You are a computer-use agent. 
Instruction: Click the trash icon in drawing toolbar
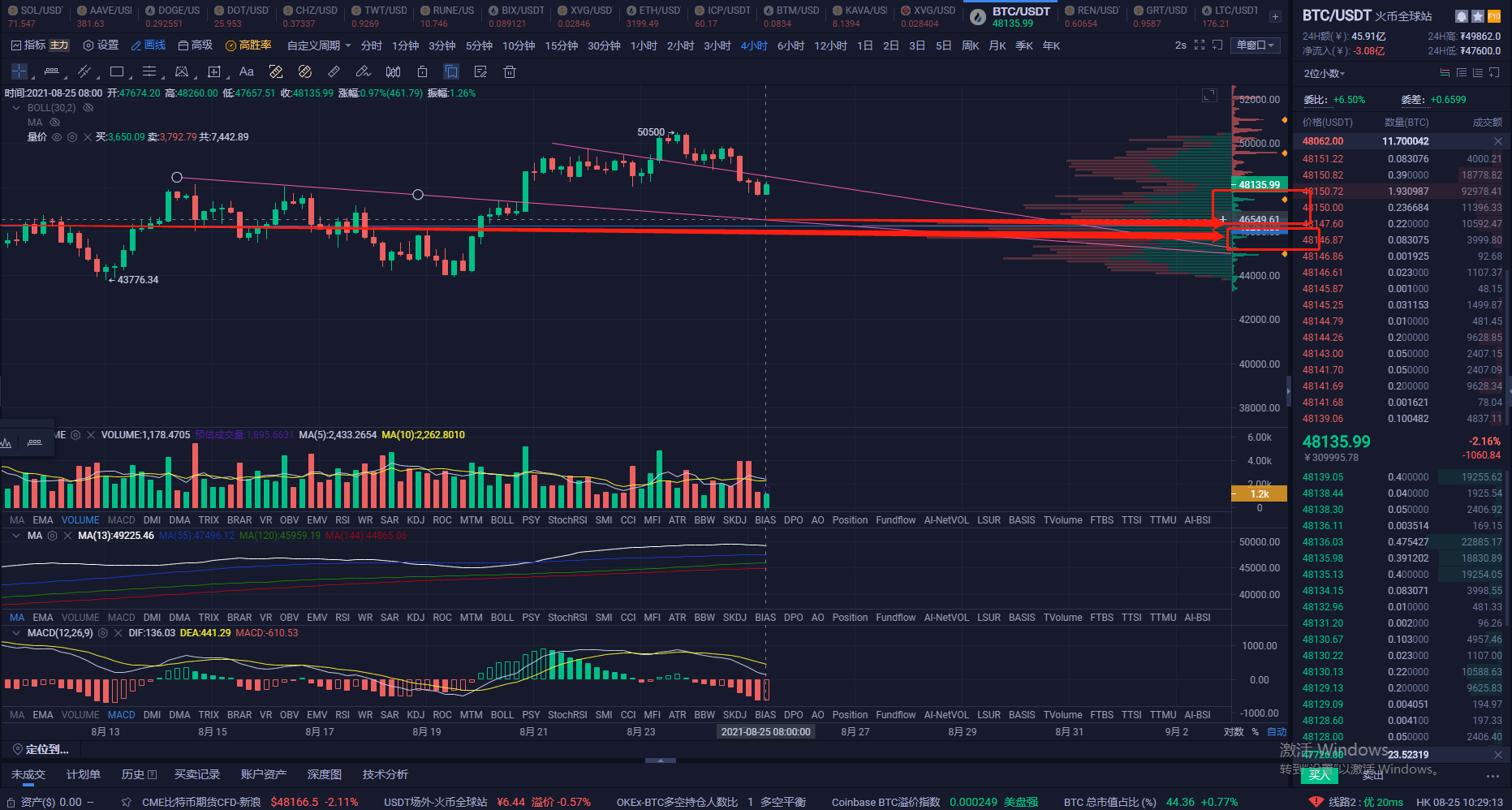tap(510, 71)
